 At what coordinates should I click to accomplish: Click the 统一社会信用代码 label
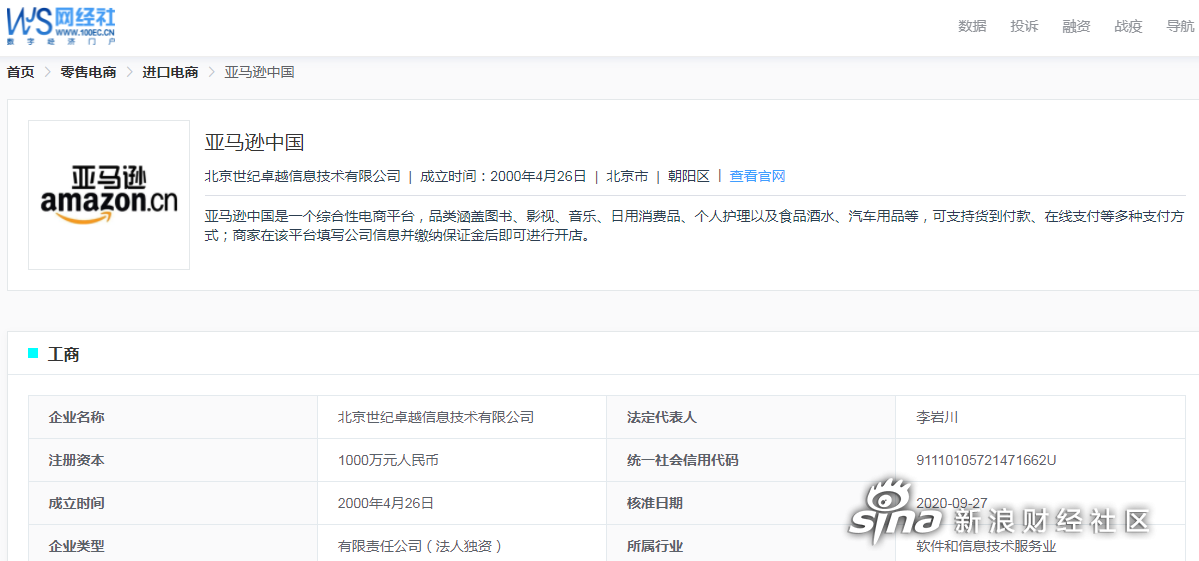(x=683, y=460)
